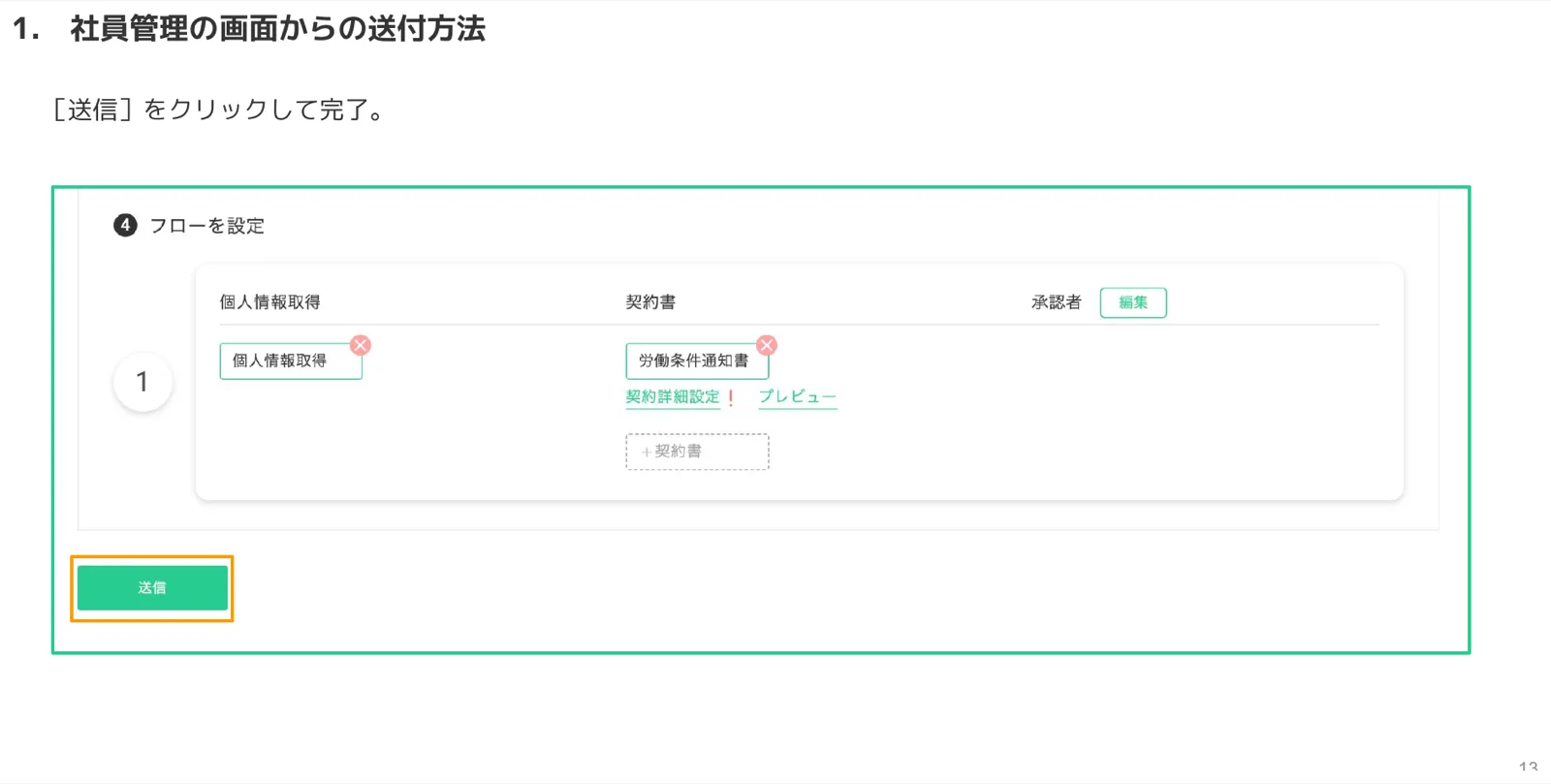Click the 編集 button next to 承認者
This screenshot has height=784, width=1551.
click(x=1133, y=302)
